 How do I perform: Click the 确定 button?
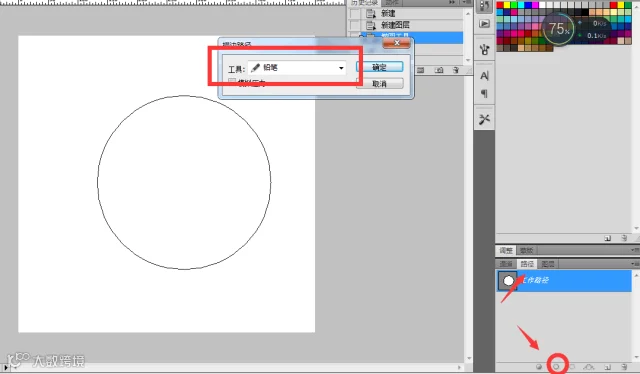pos(380,67)
